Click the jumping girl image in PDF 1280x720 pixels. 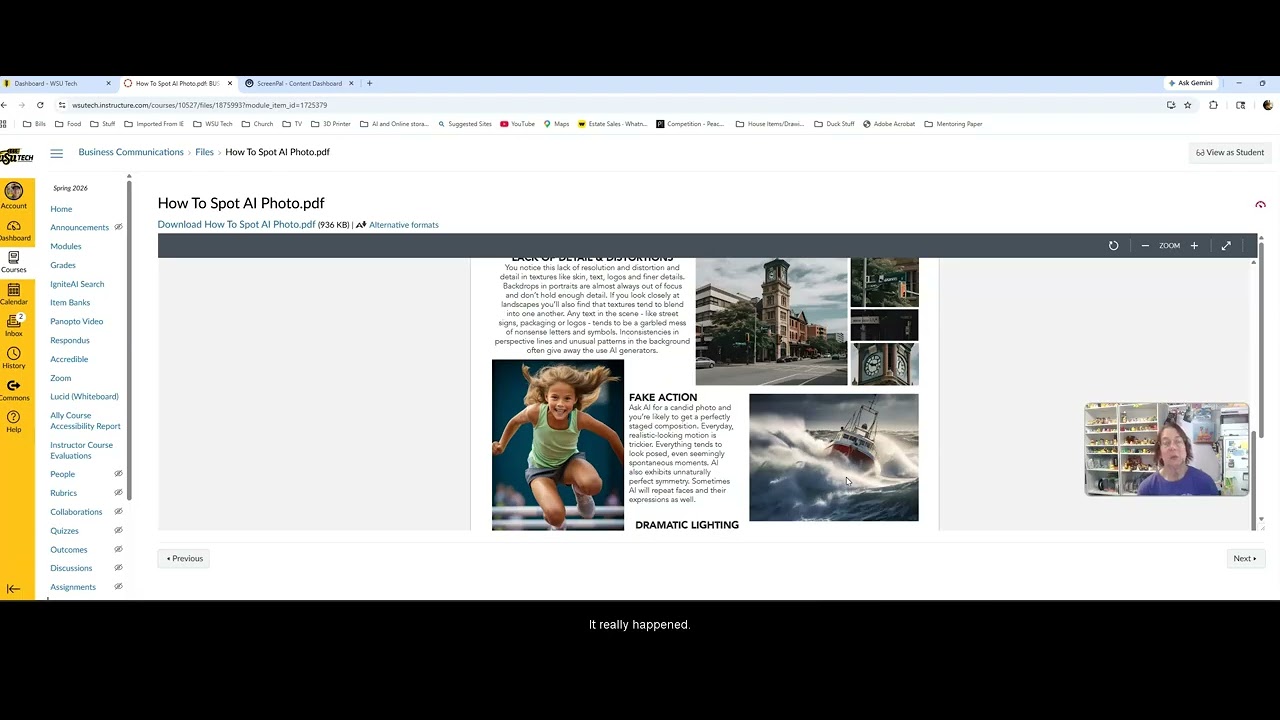(x=557, y=445)
